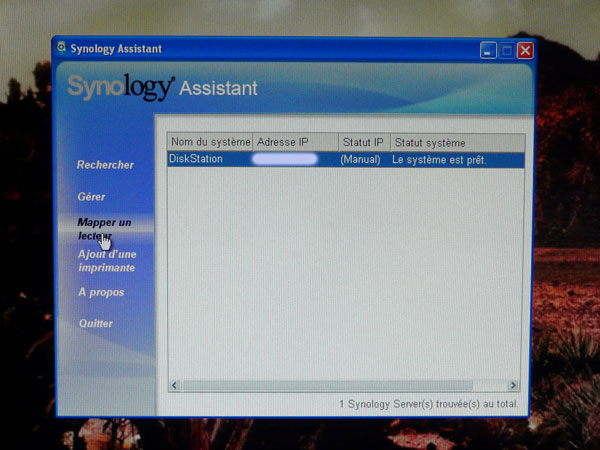Sort by Adresse IP column header

click(294, 143)
